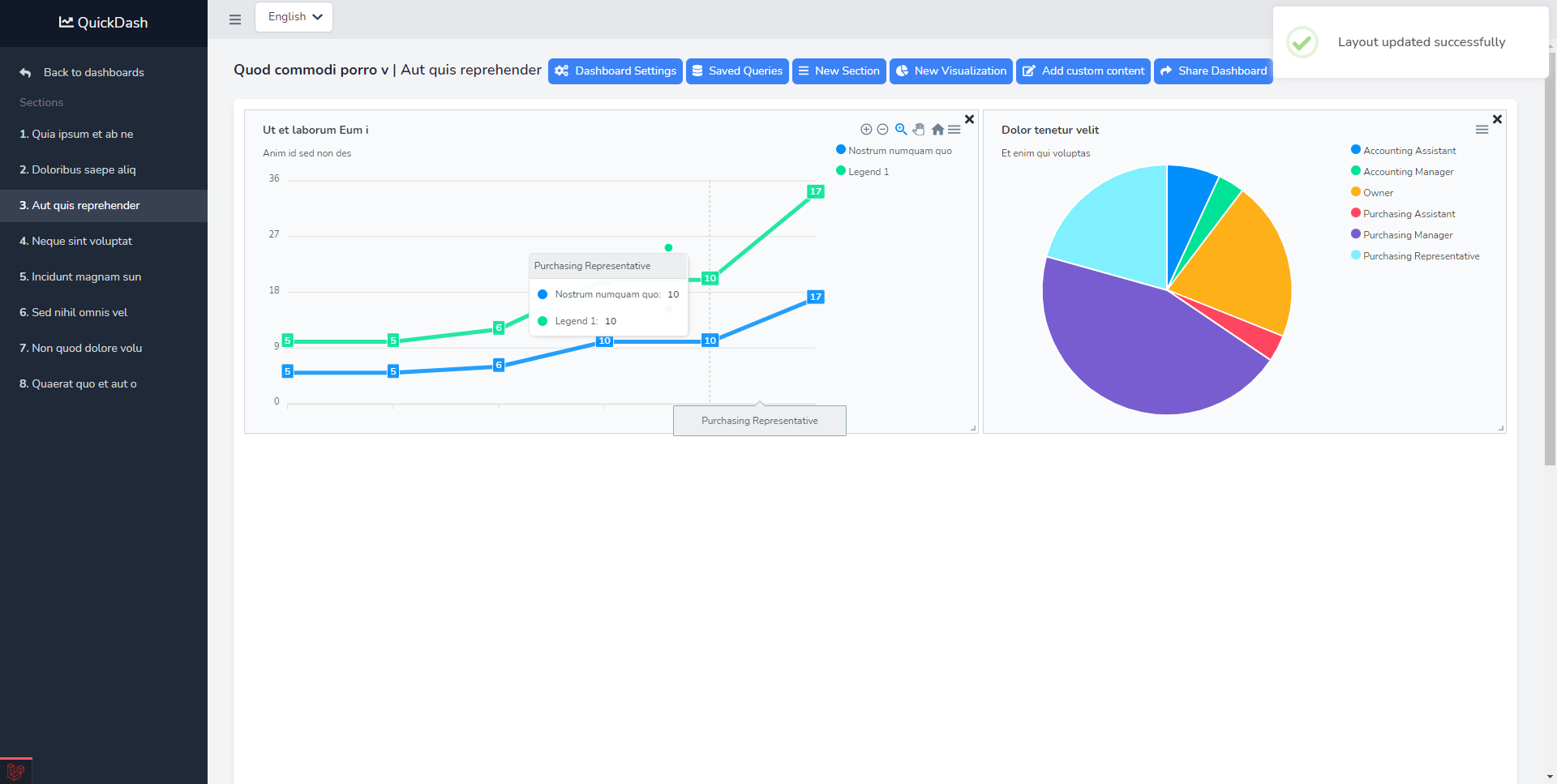Click the Dashboard Settings button
1557x784 pixels.
[616, 71]
